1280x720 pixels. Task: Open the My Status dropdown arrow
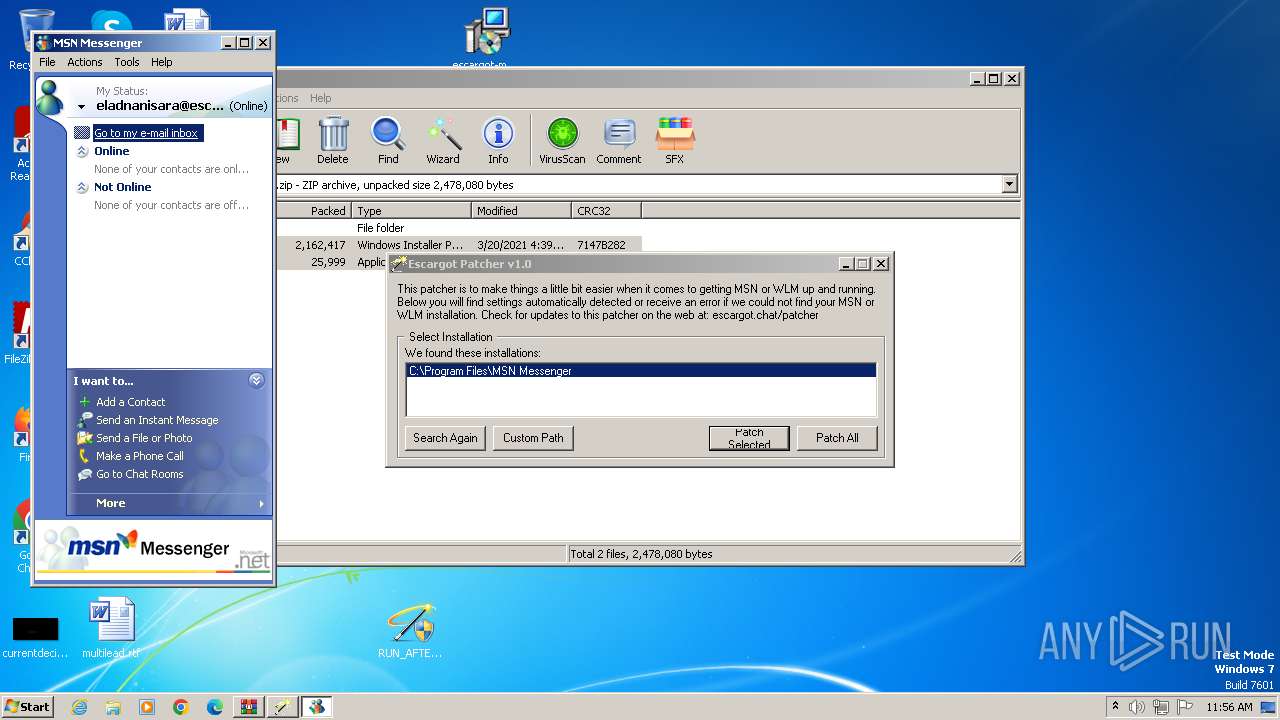82,106
